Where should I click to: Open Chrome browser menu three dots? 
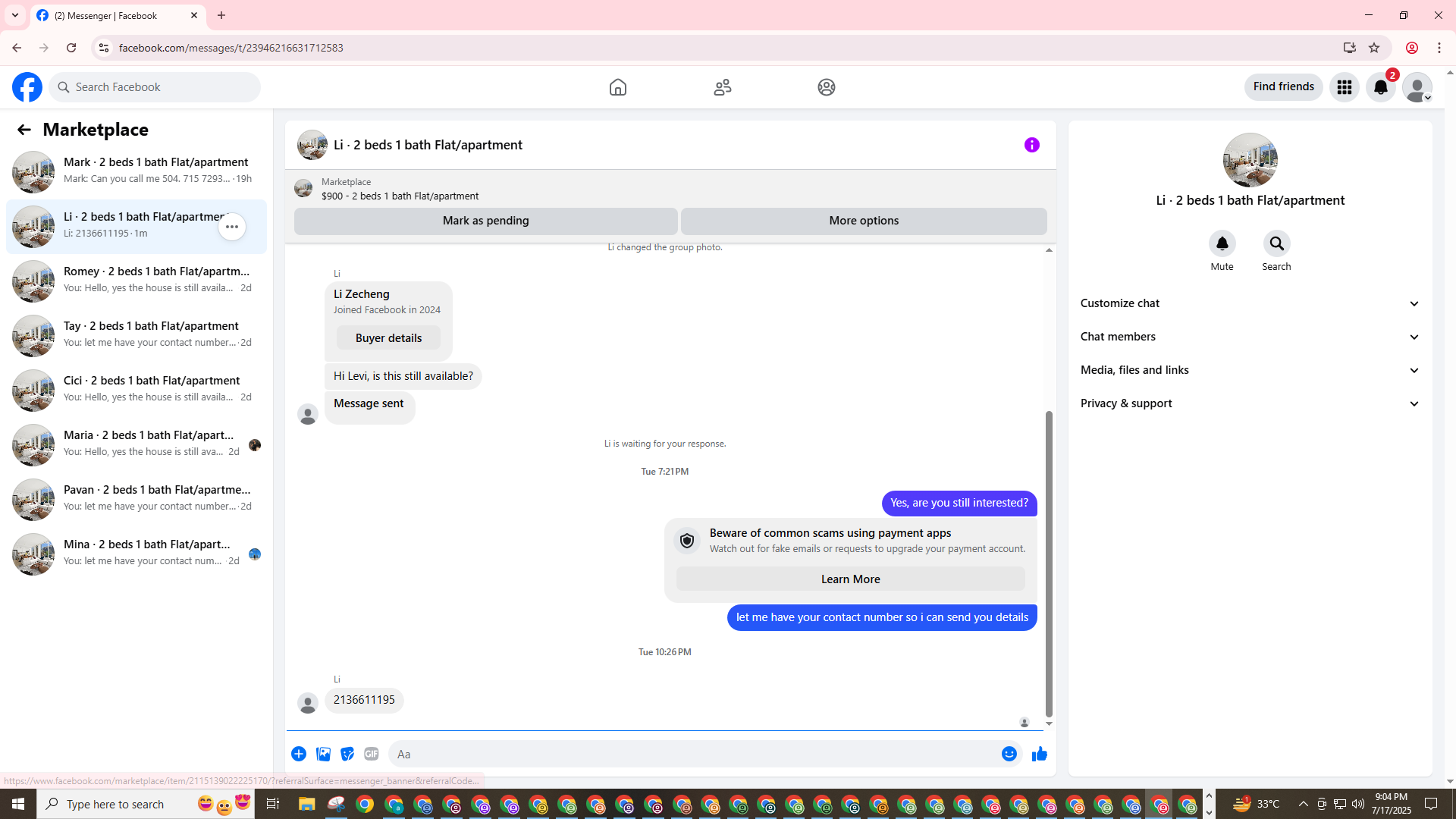[1439, 48]
